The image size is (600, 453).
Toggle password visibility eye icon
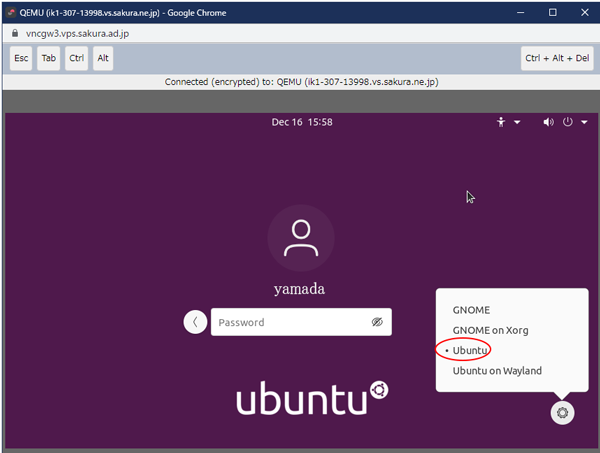[x=377, y=322]
